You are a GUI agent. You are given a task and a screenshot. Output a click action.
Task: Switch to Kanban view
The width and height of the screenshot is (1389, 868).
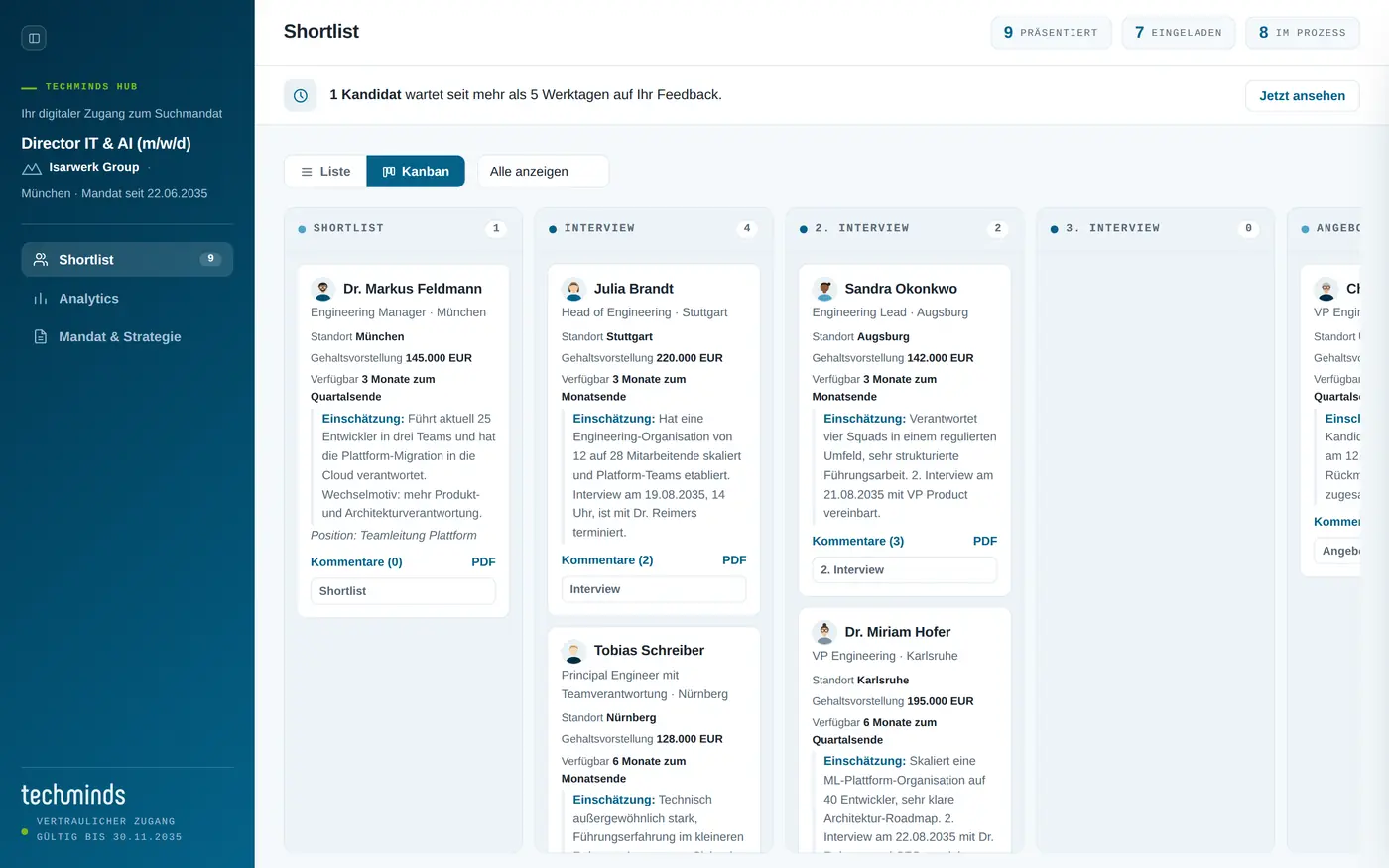tap(416, 172)
